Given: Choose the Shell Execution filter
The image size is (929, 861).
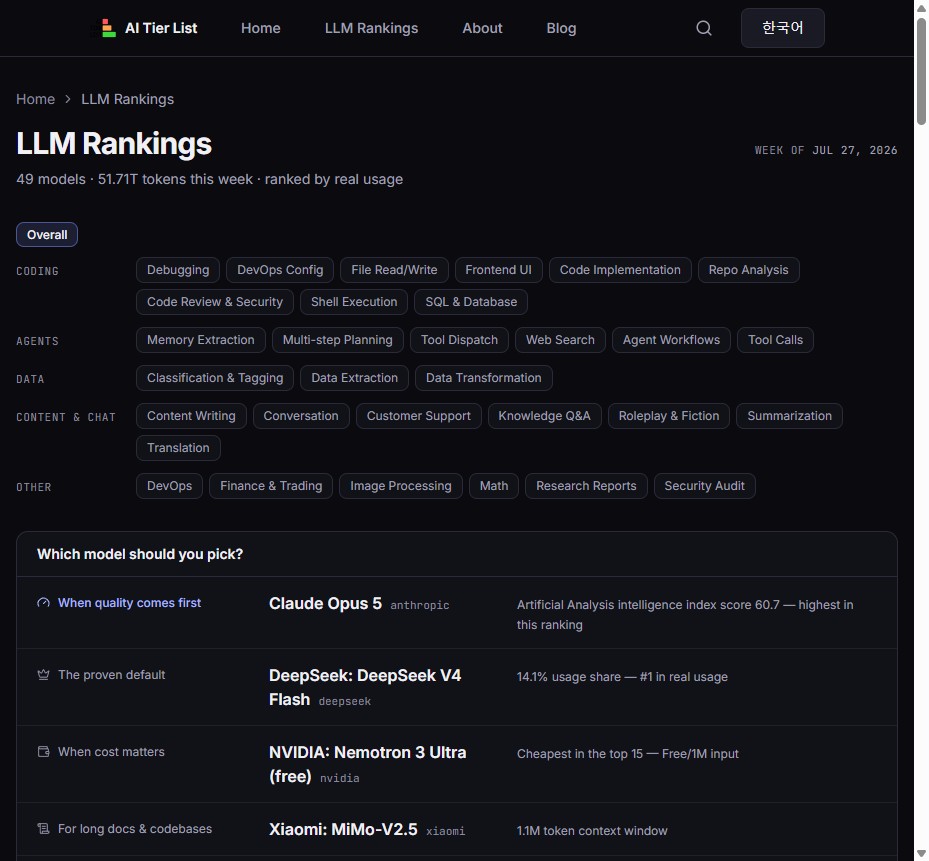Looking at the screenshot, I should 354,302.
